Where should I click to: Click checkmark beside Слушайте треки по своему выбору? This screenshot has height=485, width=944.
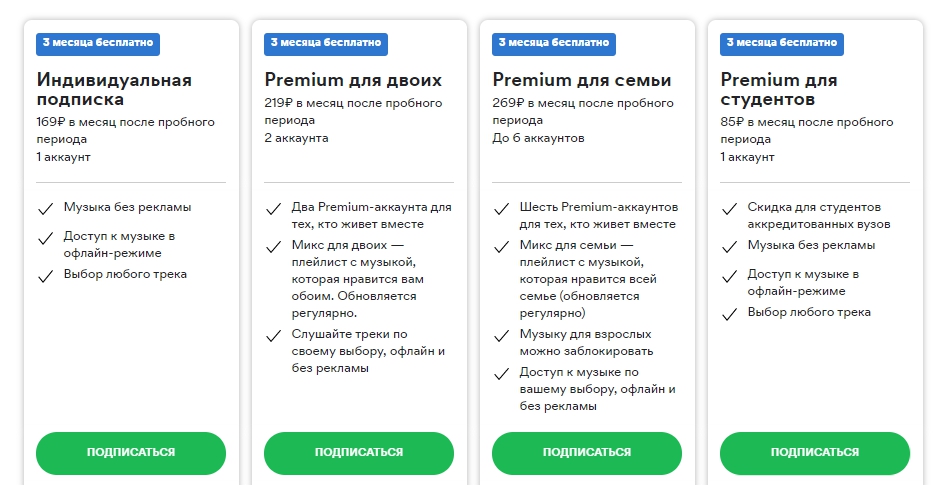click(x=273, y=336)
